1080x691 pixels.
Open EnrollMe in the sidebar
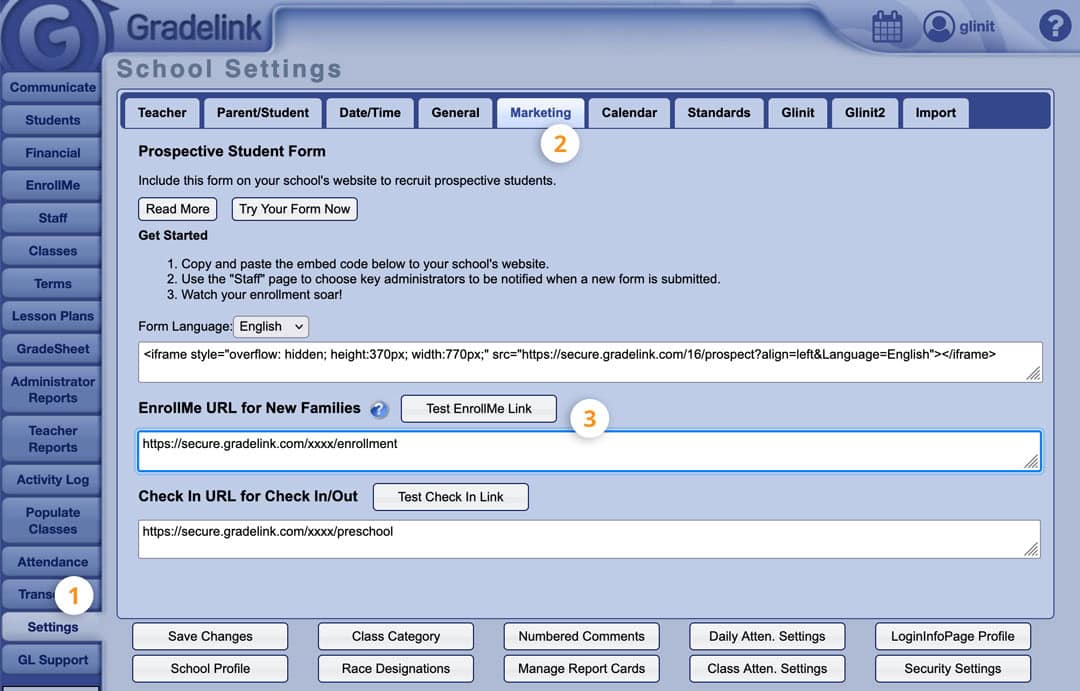(52, 185)
